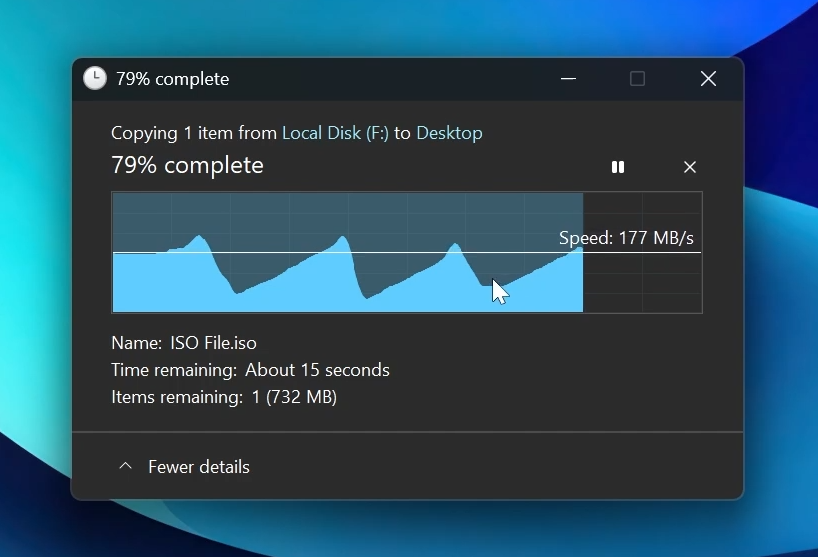Click the items remaining '1 (732 MB)' value
The height and width of the screenshot is (557, 818).
pyautogui.click(x=293, y=397)
